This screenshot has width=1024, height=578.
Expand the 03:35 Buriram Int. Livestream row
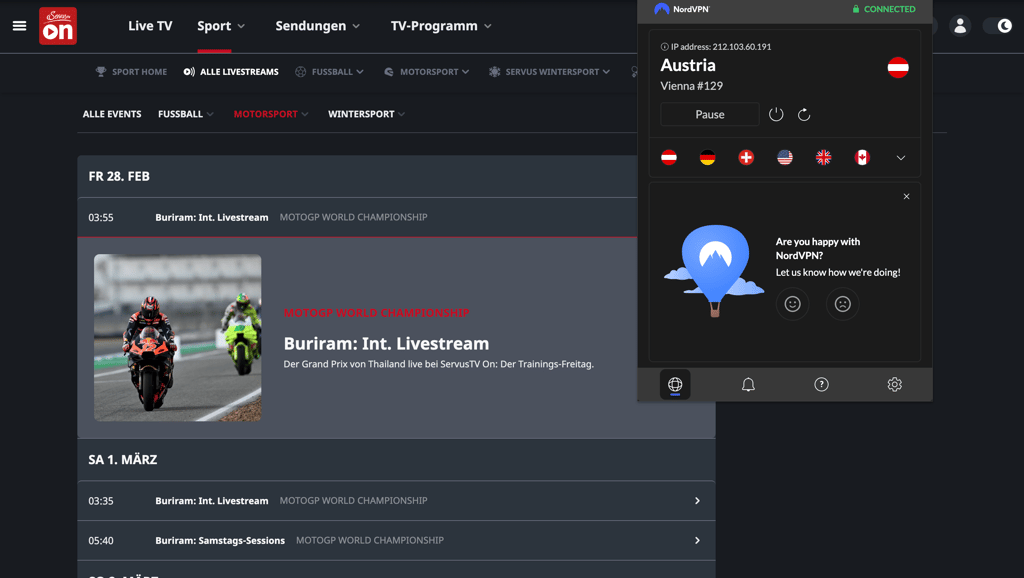(x=396, y=501)
